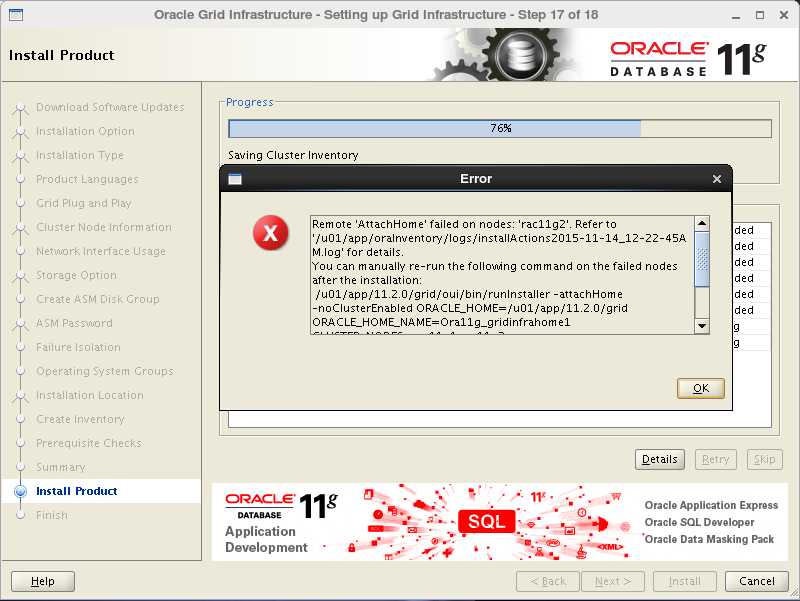Select the ASM Password step
This screenshot has height=601, width=800.
[74, 323]
